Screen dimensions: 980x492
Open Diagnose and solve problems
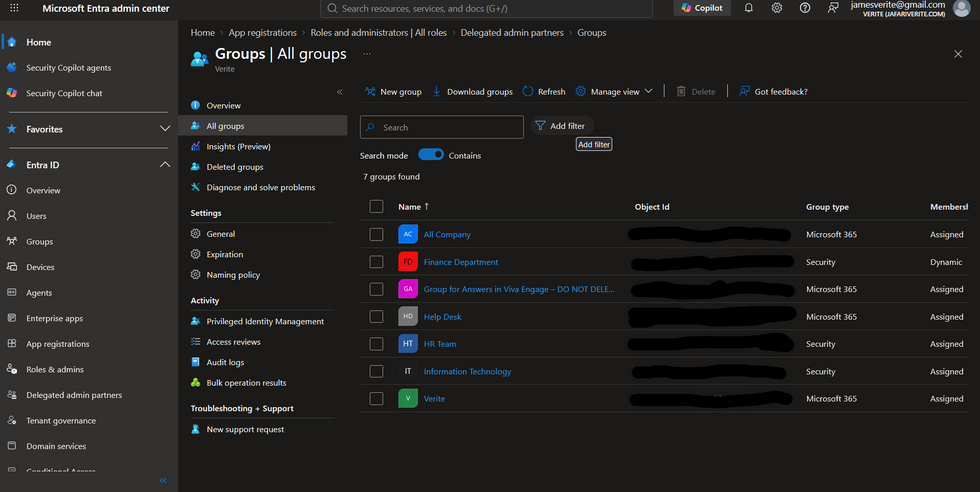pos(262,188)
